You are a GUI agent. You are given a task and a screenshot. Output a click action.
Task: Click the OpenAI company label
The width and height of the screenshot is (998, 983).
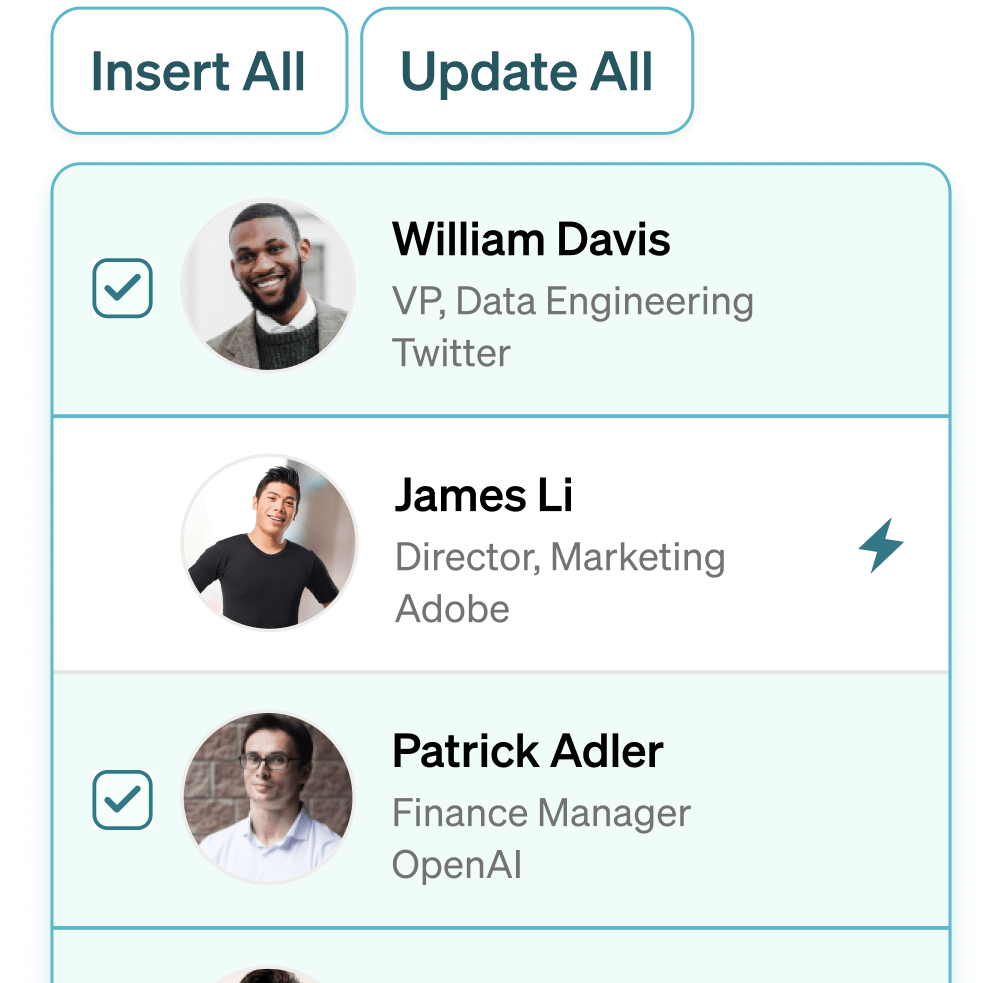457,865
